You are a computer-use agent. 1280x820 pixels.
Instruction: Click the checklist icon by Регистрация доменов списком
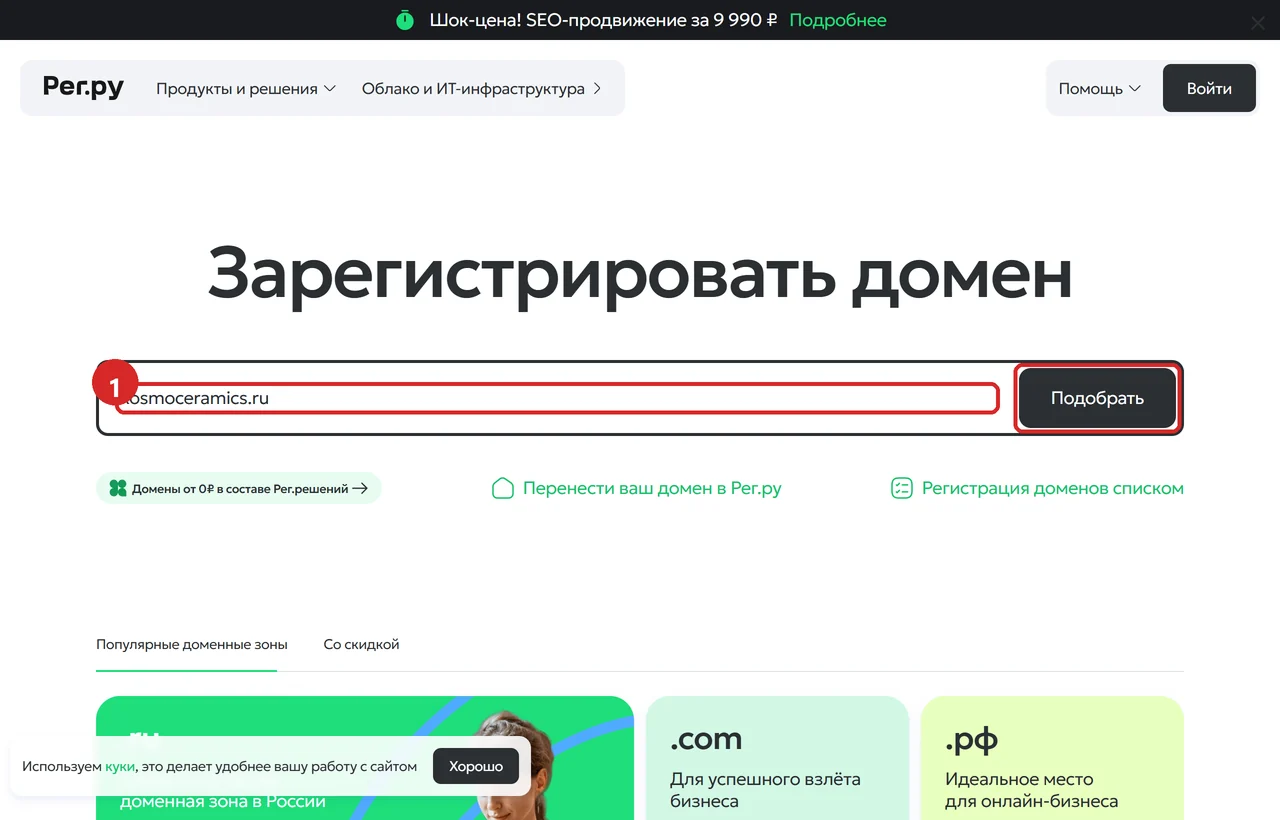(902, 488)
